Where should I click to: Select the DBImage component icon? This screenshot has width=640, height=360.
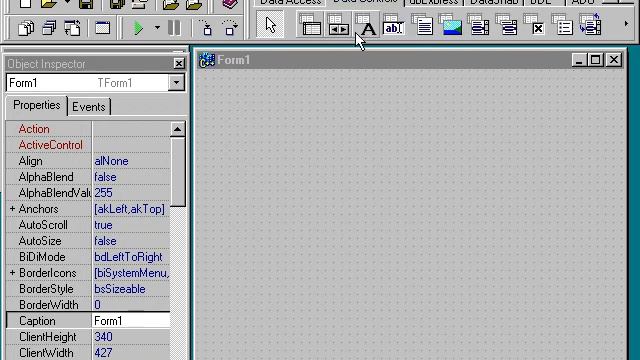point(451,24)
